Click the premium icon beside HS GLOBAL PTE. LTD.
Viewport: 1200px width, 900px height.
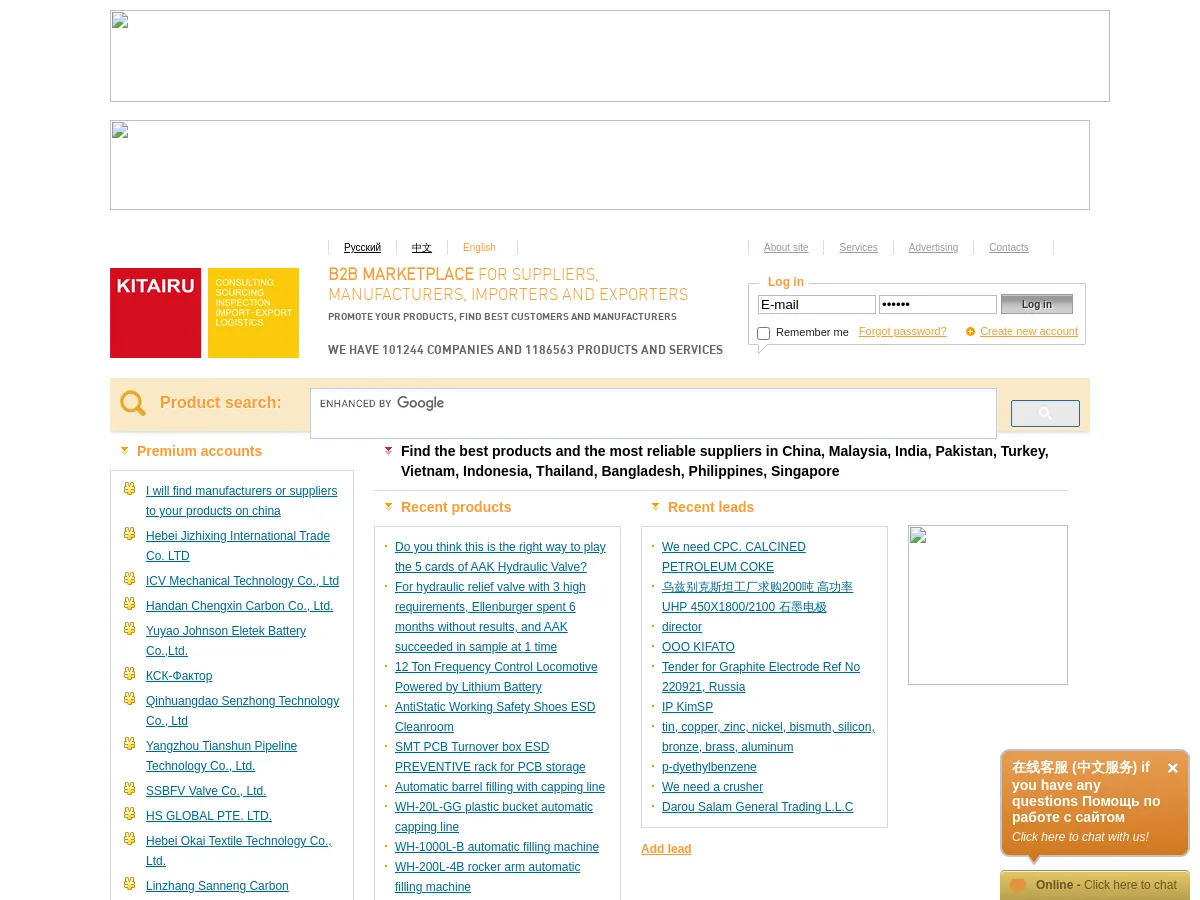pos(129,814)
